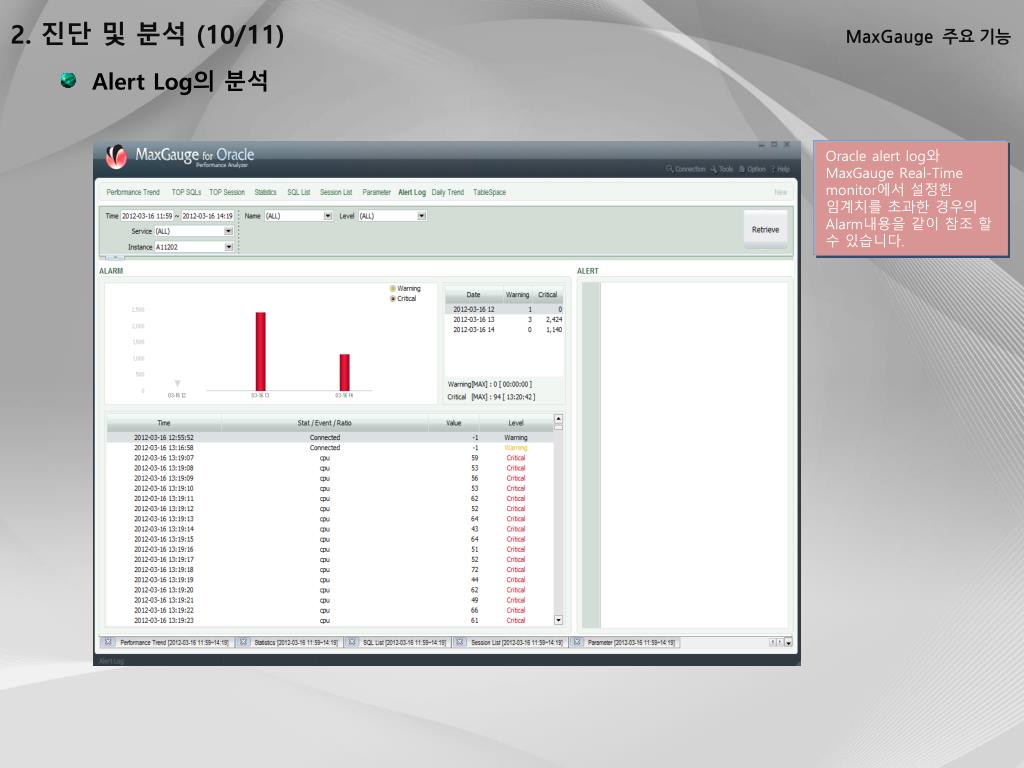Open the Instance dropdown showing A11202
Screen dimensions: 1024x768
pos(229,247)
